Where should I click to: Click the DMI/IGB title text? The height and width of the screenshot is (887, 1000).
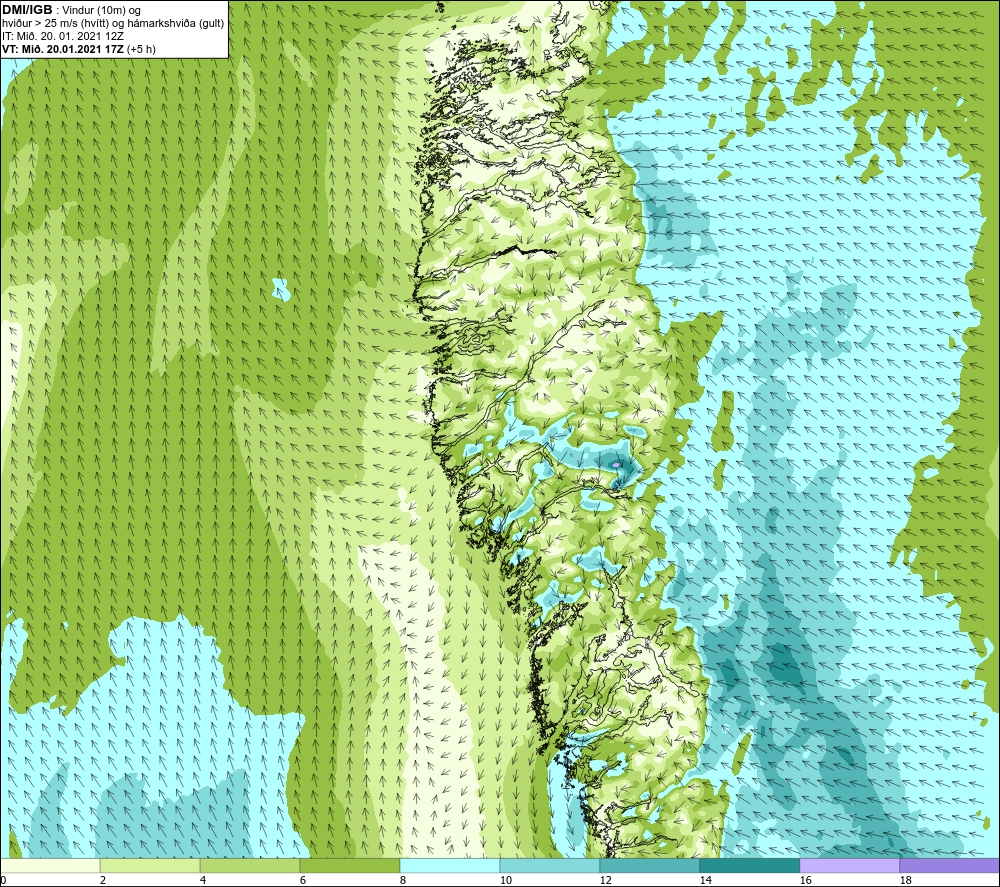(x=27, y=10)
